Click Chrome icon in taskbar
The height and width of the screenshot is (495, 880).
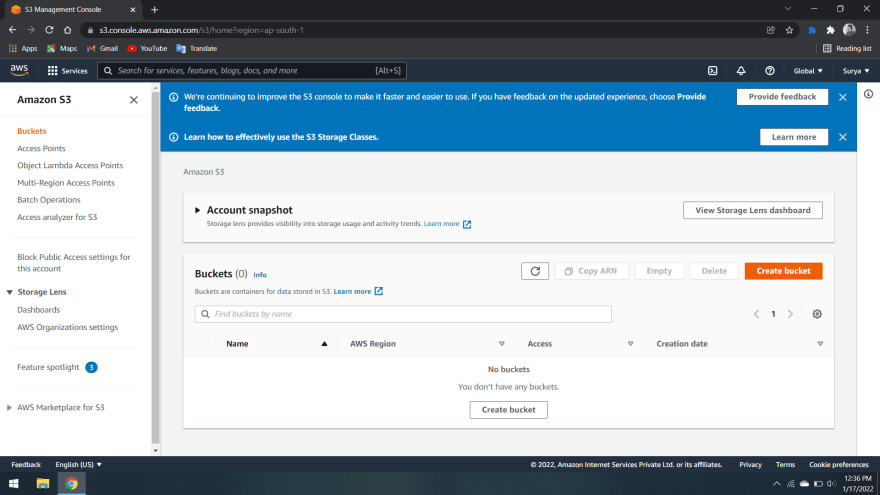(x=71, y=483)
